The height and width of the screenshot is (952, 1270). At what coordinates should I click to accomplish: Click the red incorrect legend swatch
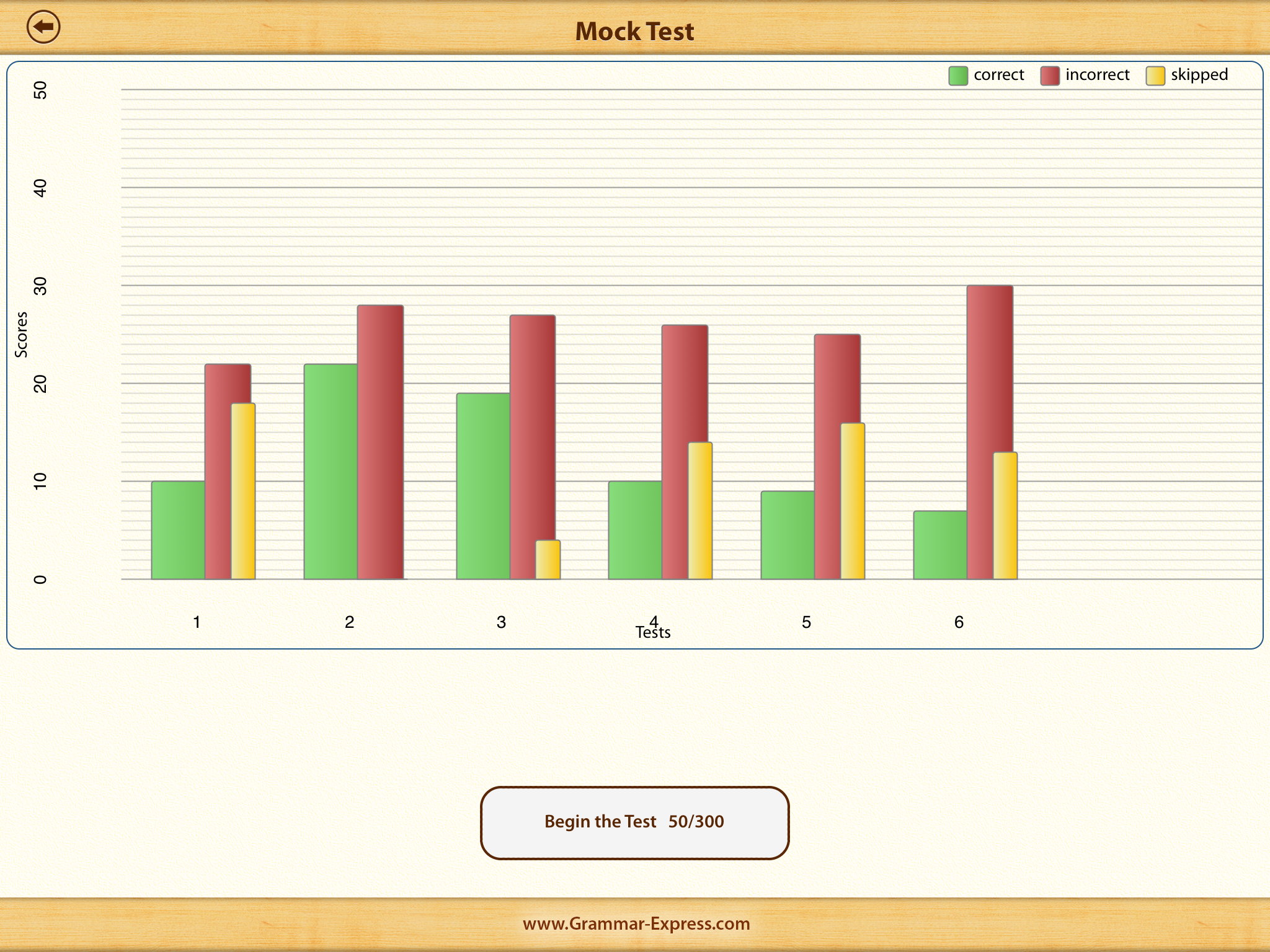pyautogui.click(x=1049, y=76)
